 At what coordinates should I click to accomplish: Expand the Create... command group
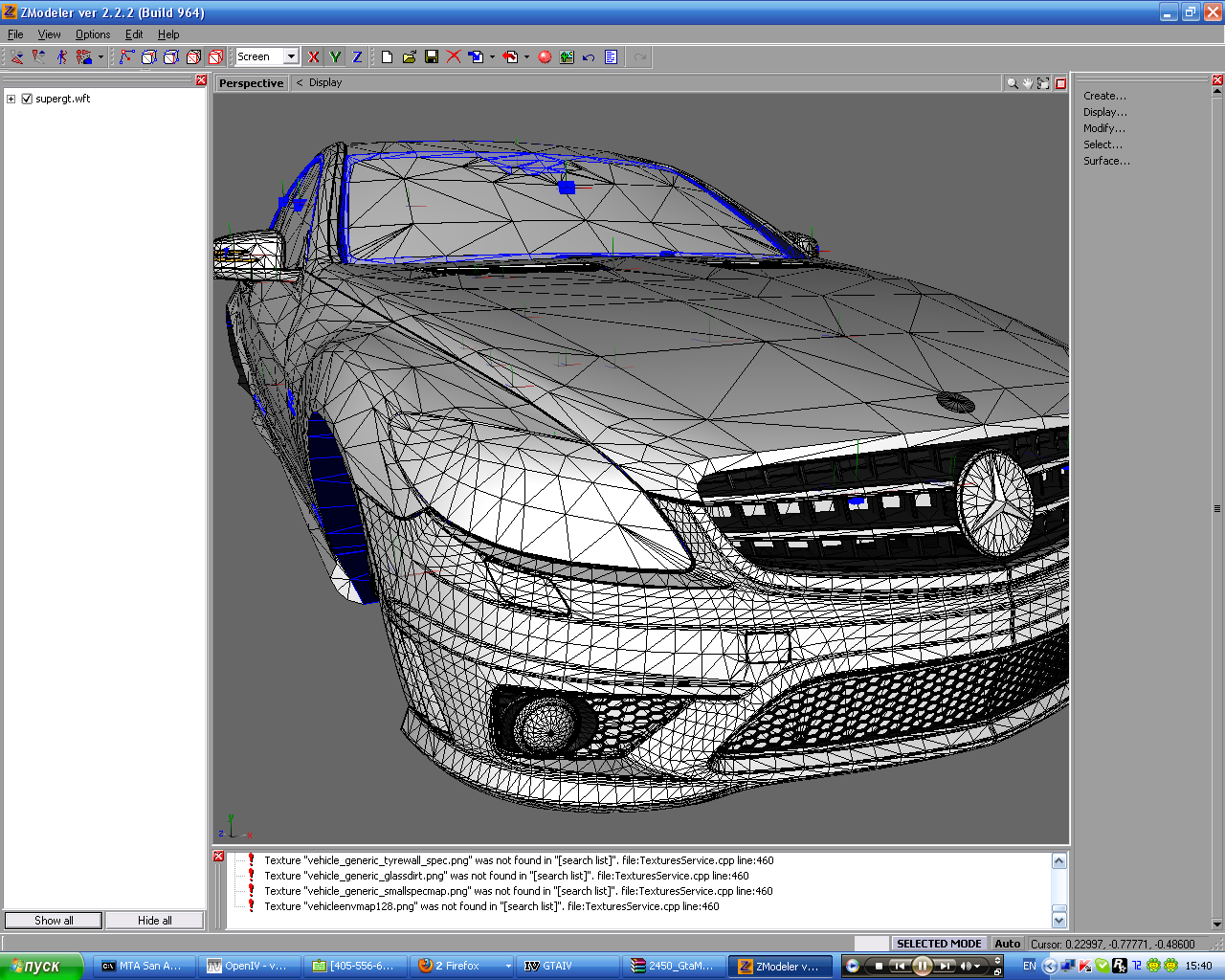(x=1104, y=96)
